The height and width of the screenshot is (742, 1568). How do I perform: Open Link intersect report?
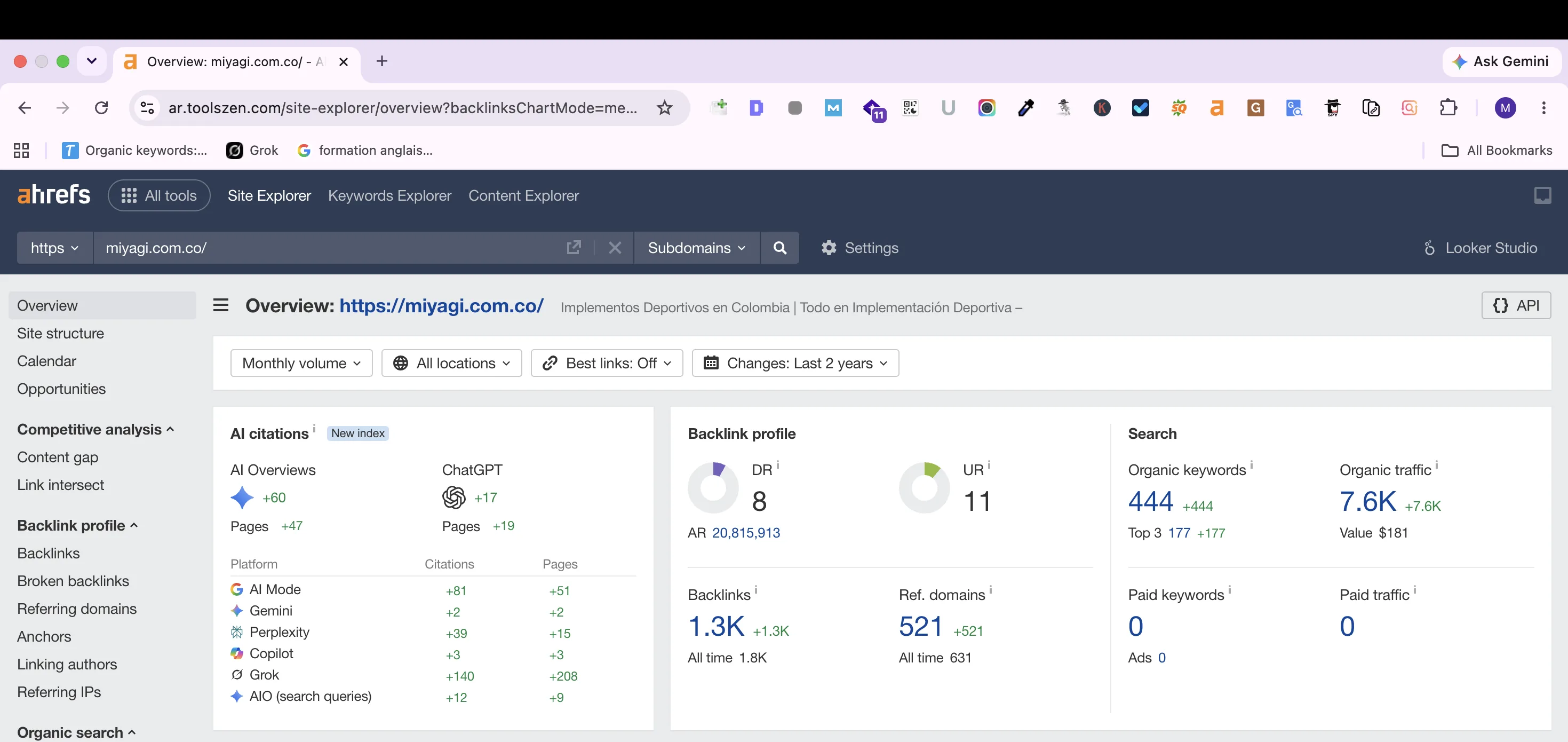point(61,485)
